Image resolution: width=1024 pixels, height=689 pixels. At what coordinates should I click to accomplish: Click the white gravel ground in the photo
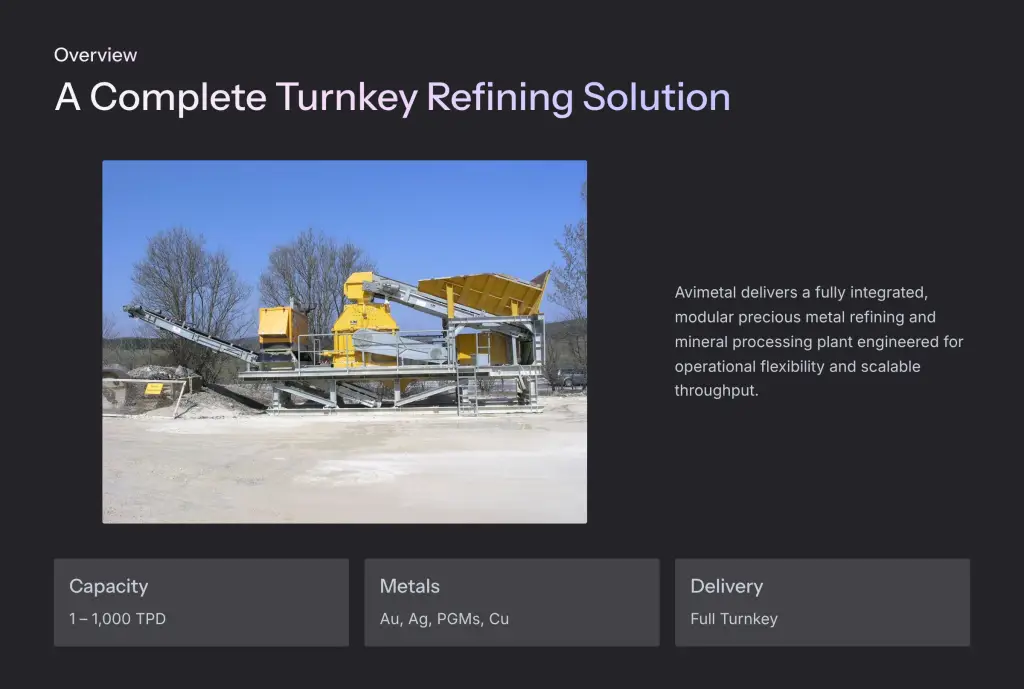344,468
